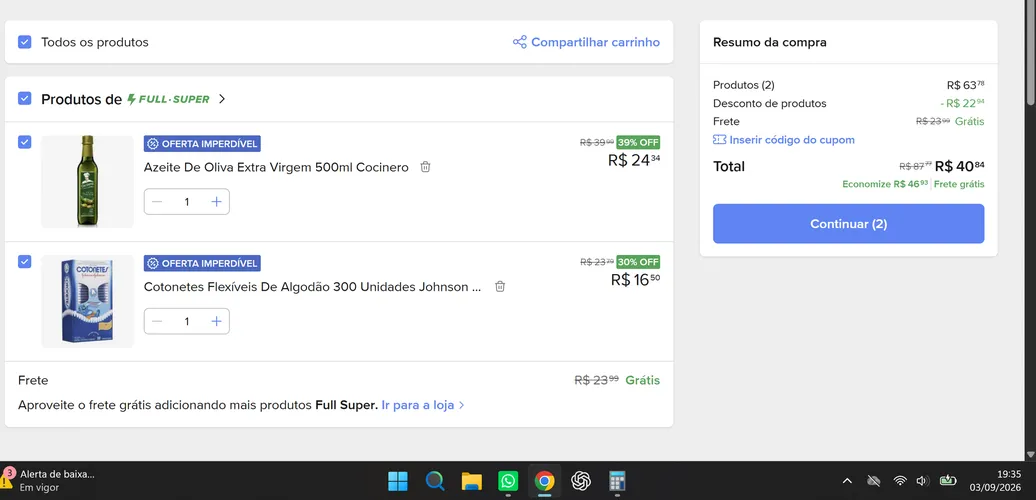Viewport: 1036px width, 500px height.
Task: Decrease Azeite De Oliva quantity
Action: pos(157,201)
